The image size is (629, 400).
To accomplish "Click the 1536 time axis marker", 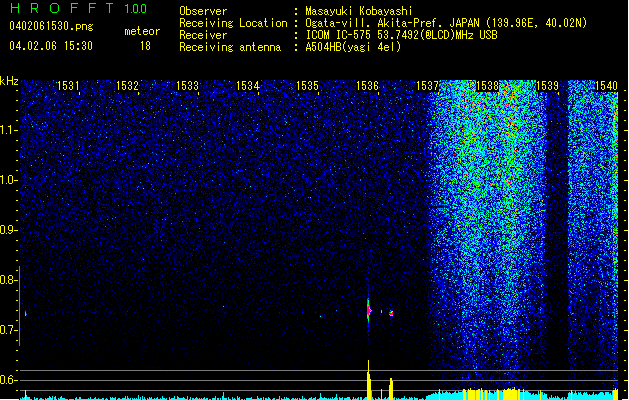I will [367, 86].
